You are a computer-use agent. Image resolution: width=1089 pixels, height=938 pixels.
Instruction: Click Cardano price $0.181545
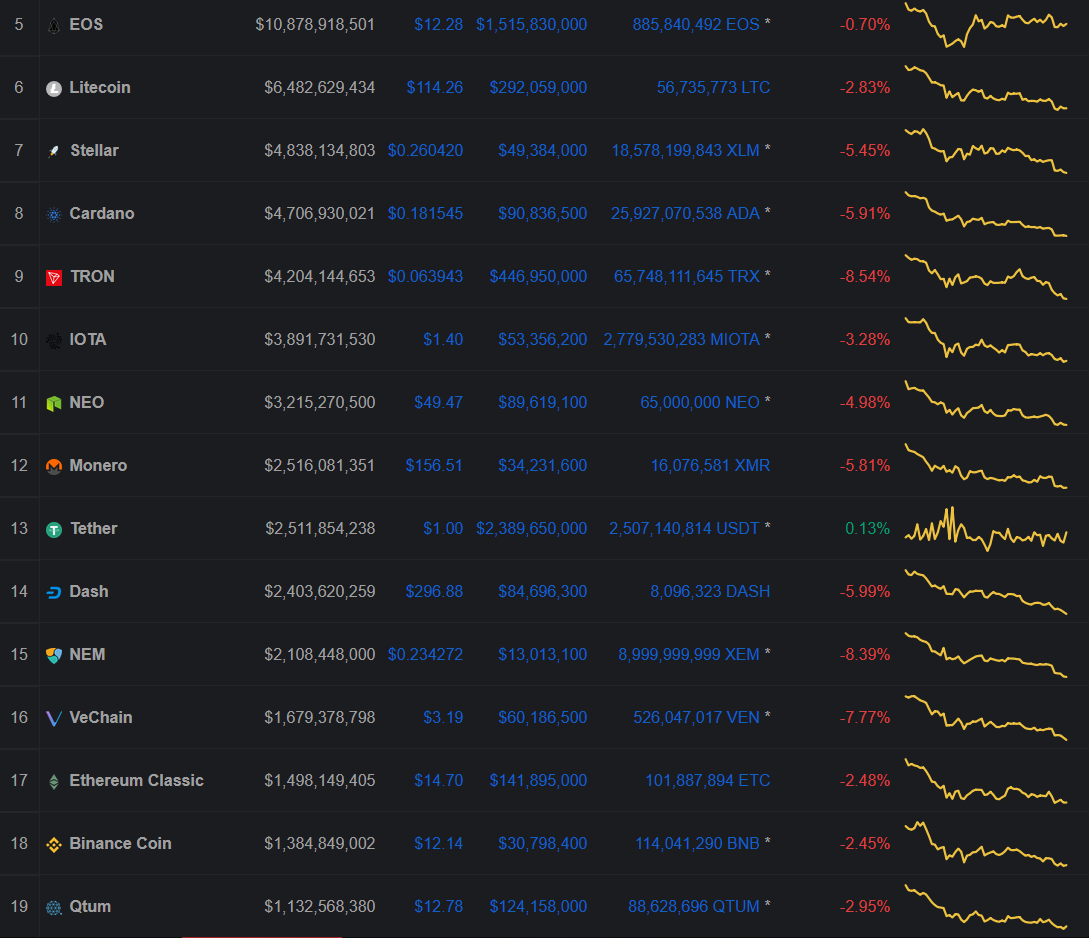[x=425, y=213]
